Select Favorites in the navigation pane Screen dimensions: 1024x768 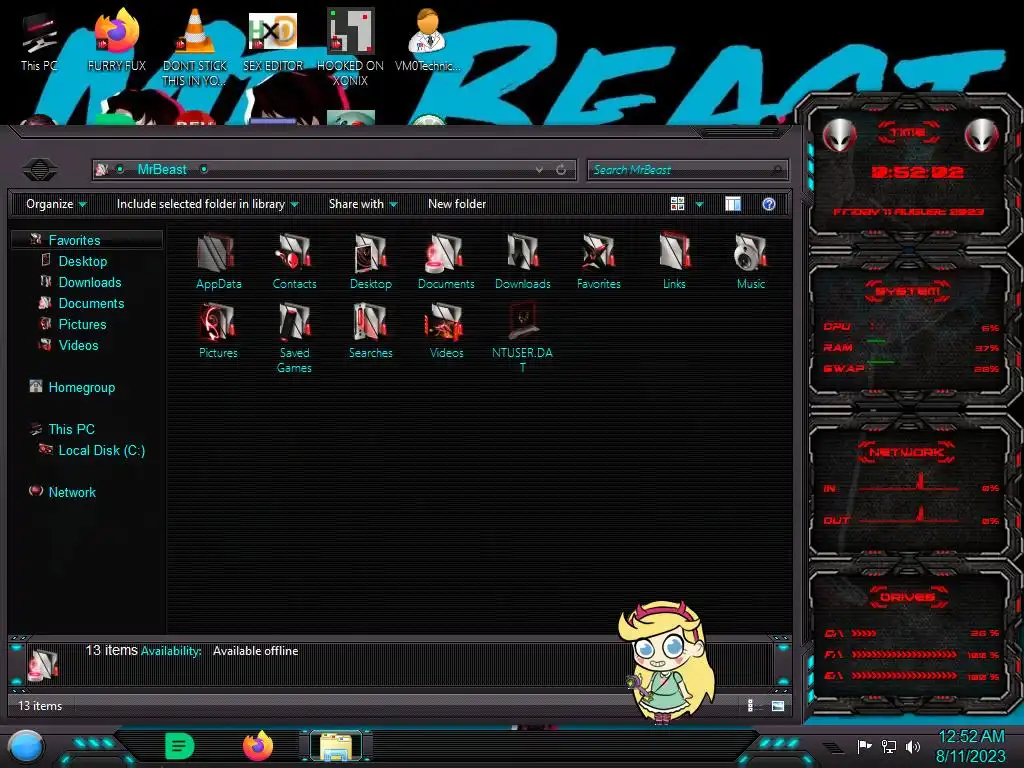[x=74, y=240]
